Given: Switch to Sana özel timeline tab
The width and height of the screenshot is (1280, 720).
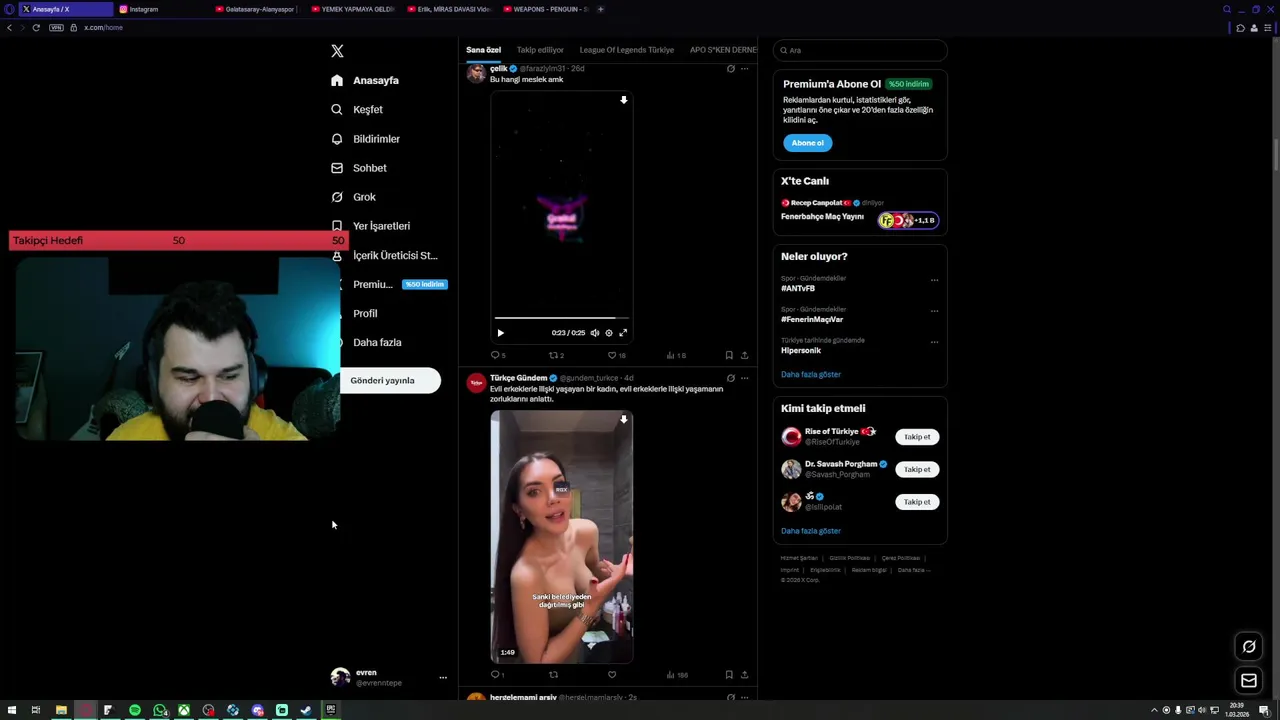Looking at the screenshot, I should (483, 50).
